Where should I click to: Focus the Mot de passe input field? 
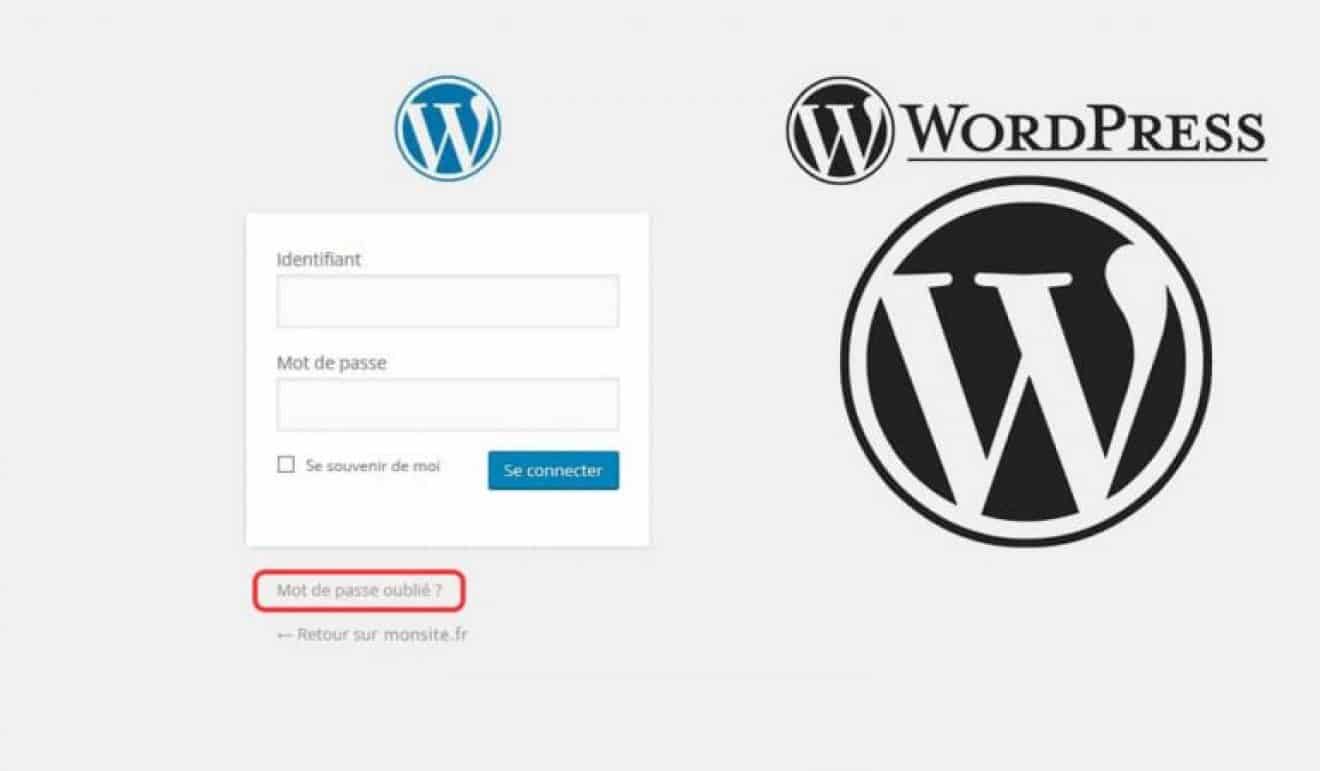pyautogui.click(x=448, y=404)
